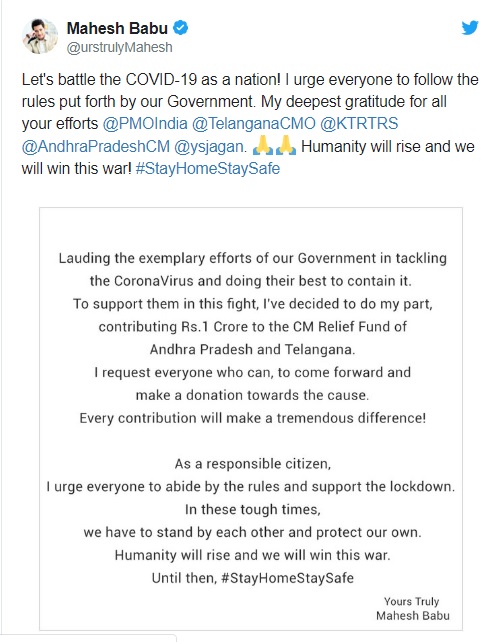Open the @urstrulyMahesh handle link

pyautogui.click(x=119, y=47)
